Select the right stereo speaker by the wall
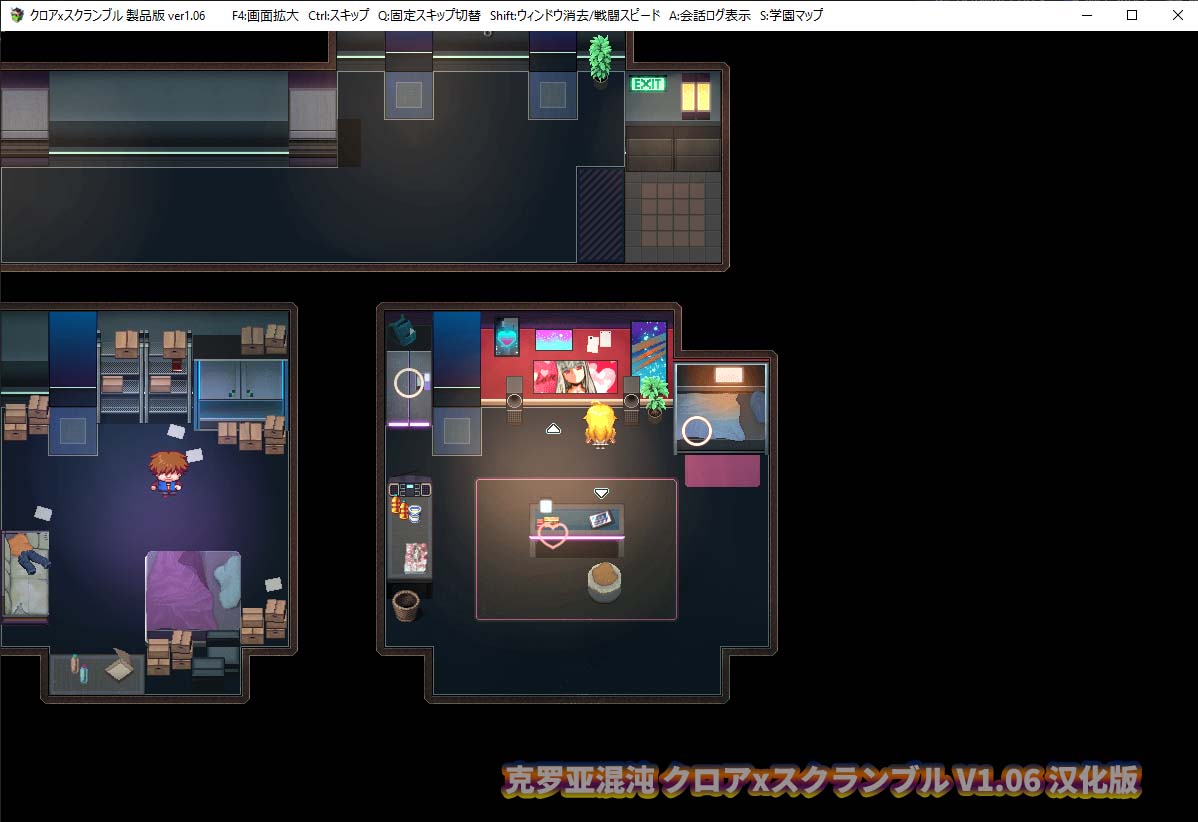Image resolution: width=1198 pixels, height=822 pixels. [630, 398]
